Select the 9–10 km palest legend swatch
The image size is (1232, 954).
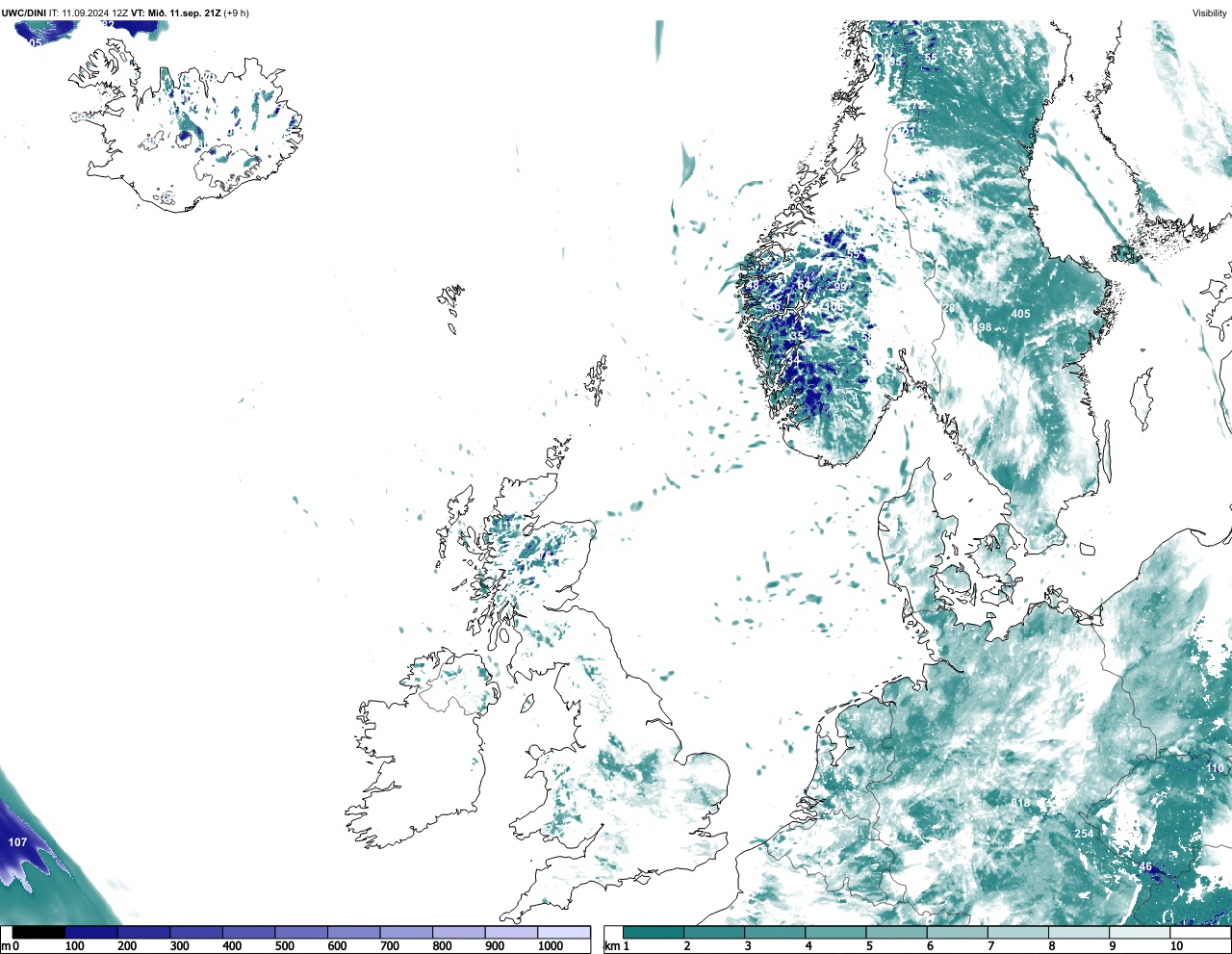point(1142,932)
